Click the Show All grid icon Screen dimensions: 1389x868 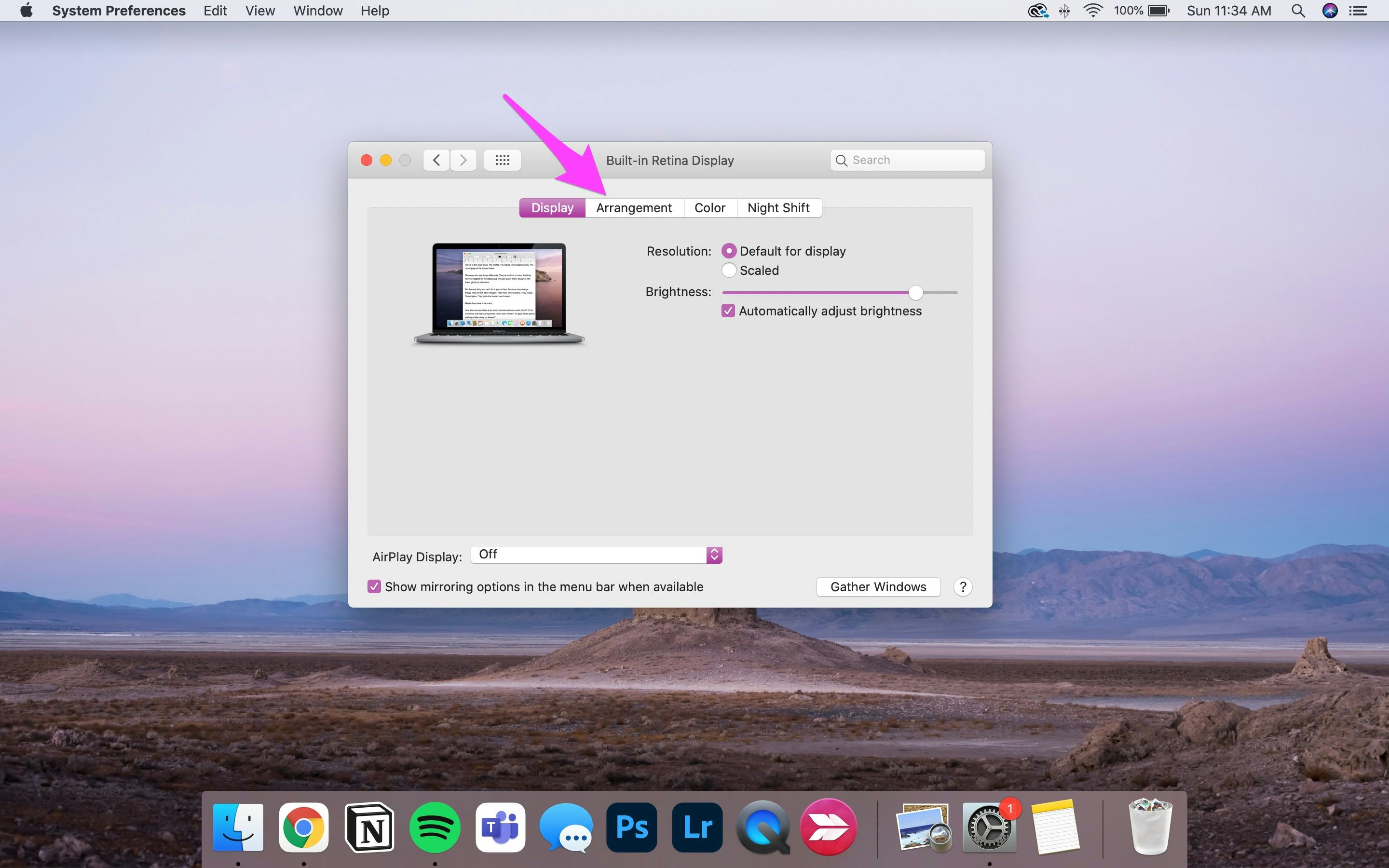(x=502, y=160)
